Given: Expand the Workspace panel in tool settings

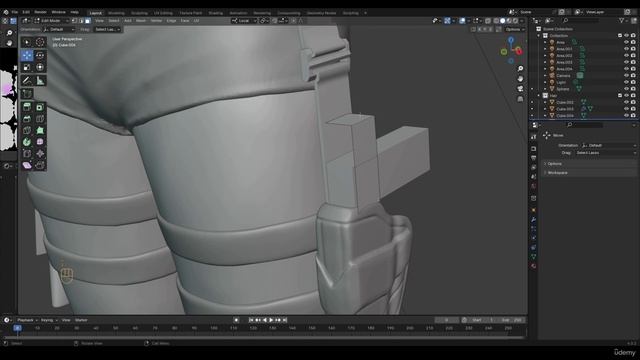Looking at the screenshot, I should 590,173.
